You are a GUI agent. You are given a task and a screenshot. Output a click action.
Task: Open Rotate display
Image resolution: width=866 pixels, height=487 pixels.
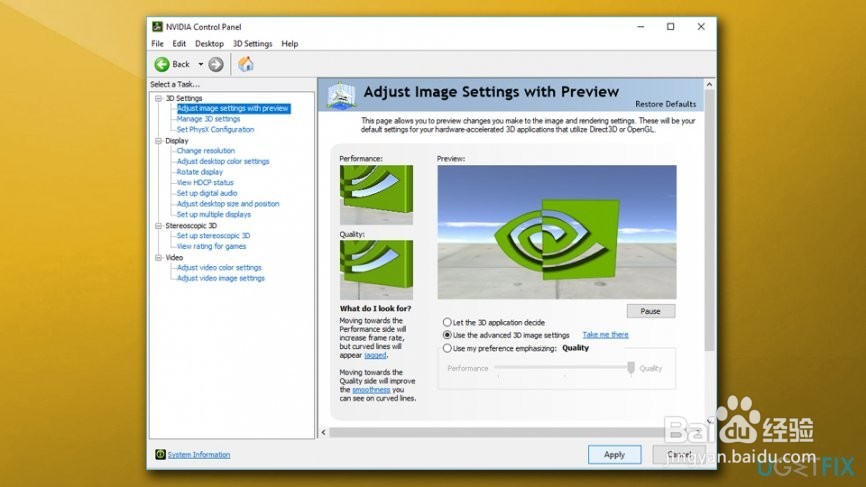tap(199, 172)
